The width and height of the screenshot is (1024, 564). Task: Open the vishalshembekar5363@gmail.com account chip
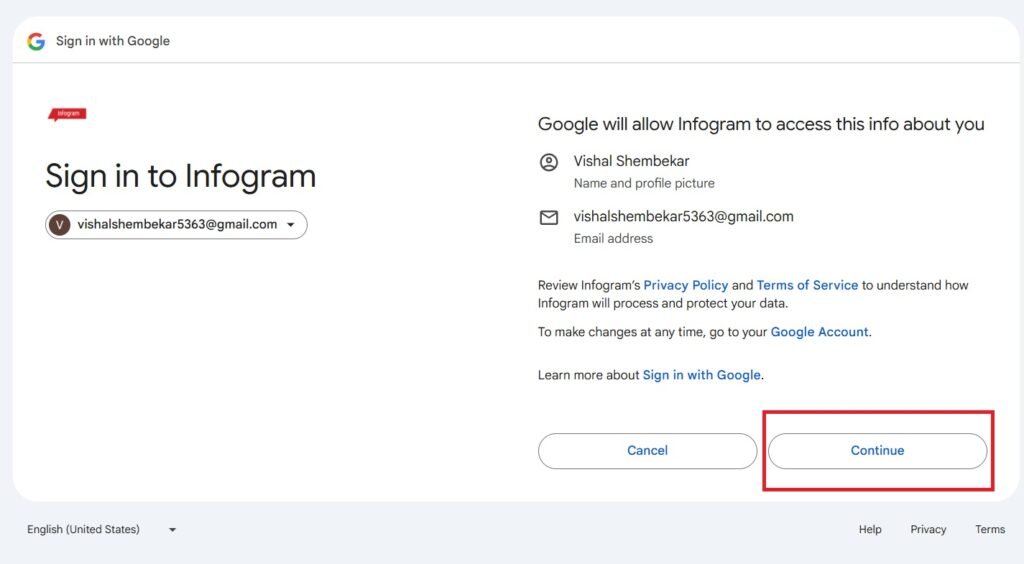(x=176, y=225)
